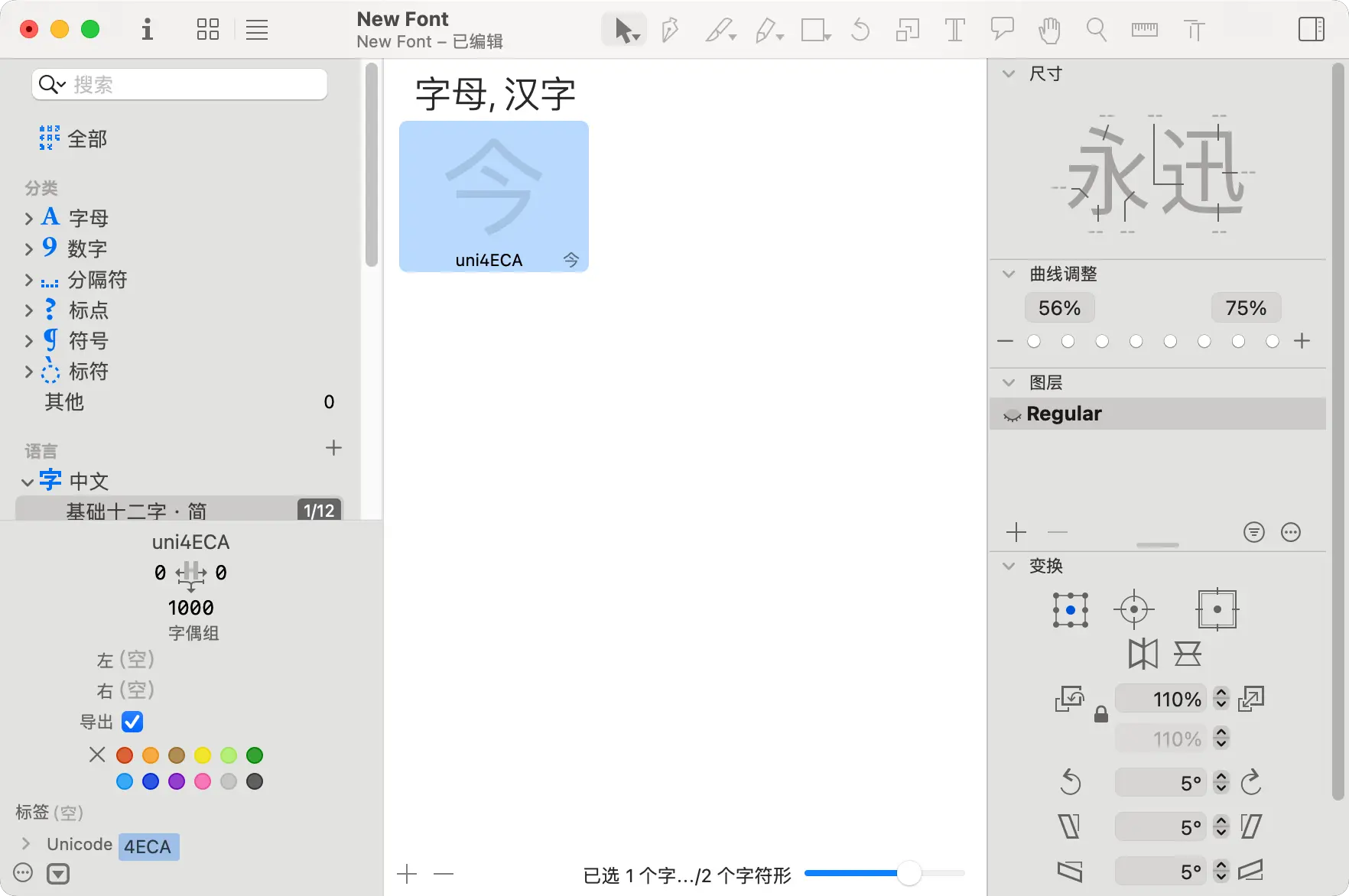Image resolution: width=1349 pixels, height=896 pixels.
Task: Click the flip horizontal mirror icon
Action: tap(1143, 654)
